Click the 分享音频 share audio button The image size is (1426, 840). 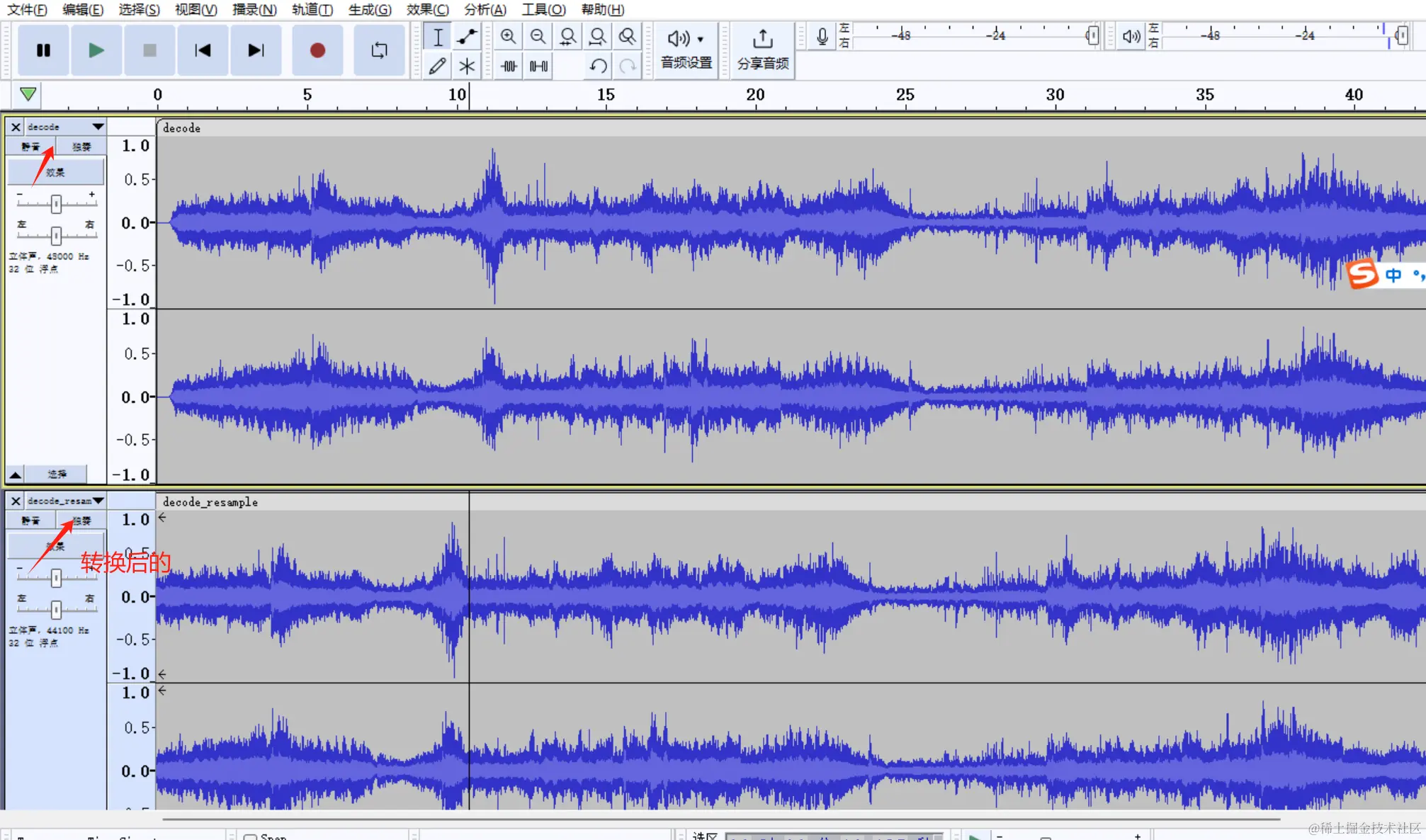[762, 50]
